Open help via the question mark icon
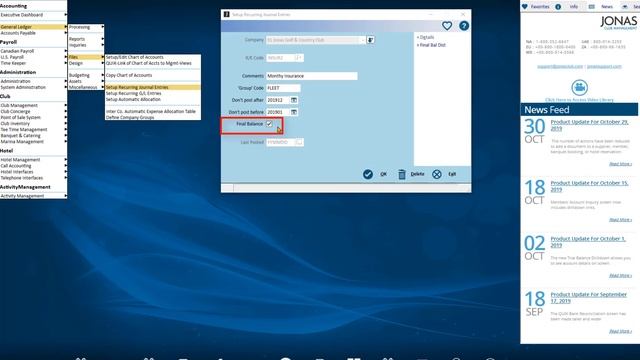640x360 pixels. pyautogui.click(x=464, y=26)
